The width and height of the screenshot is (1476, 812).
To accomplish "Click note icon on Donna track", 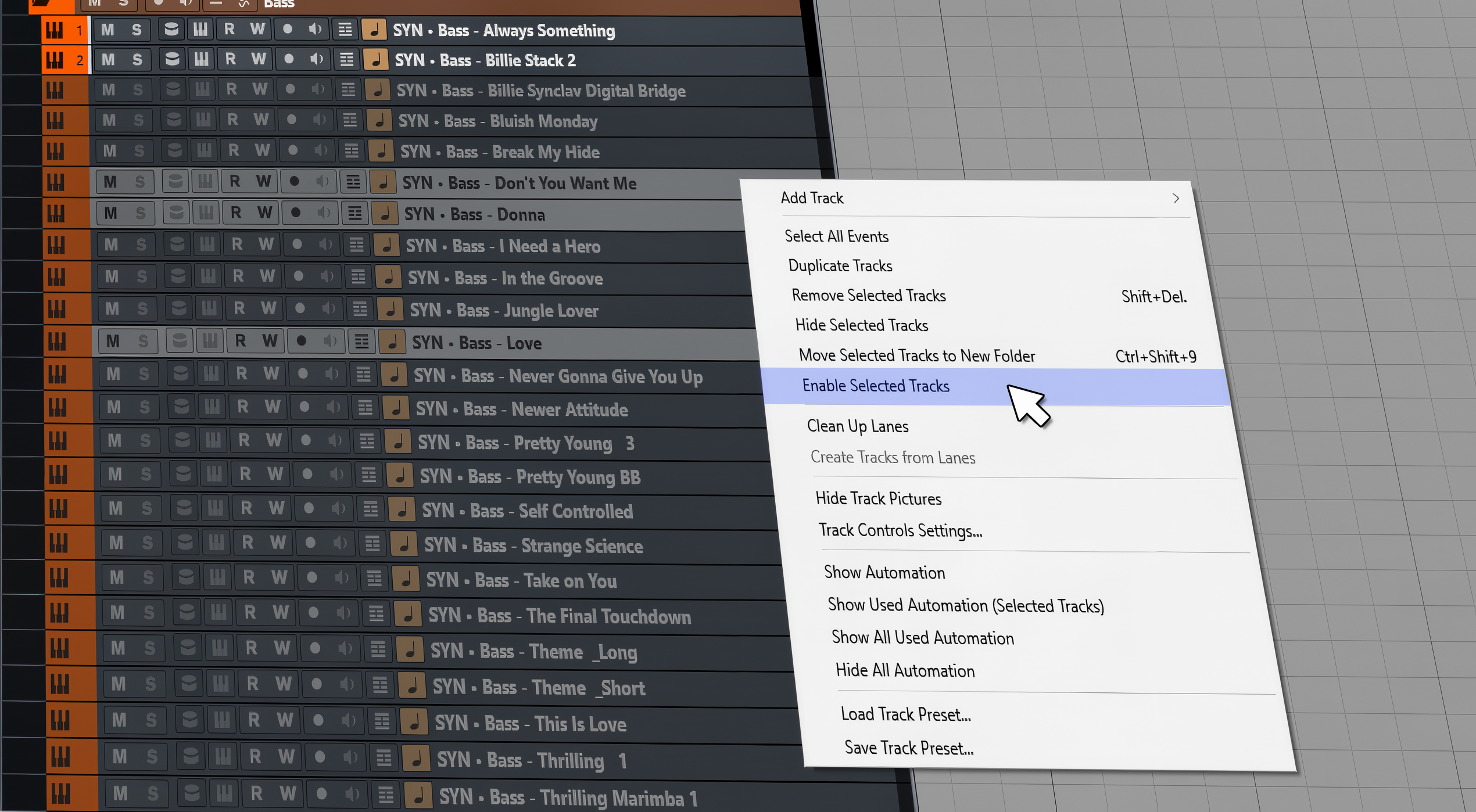I will pyautogui.click(x=384, y=213).
